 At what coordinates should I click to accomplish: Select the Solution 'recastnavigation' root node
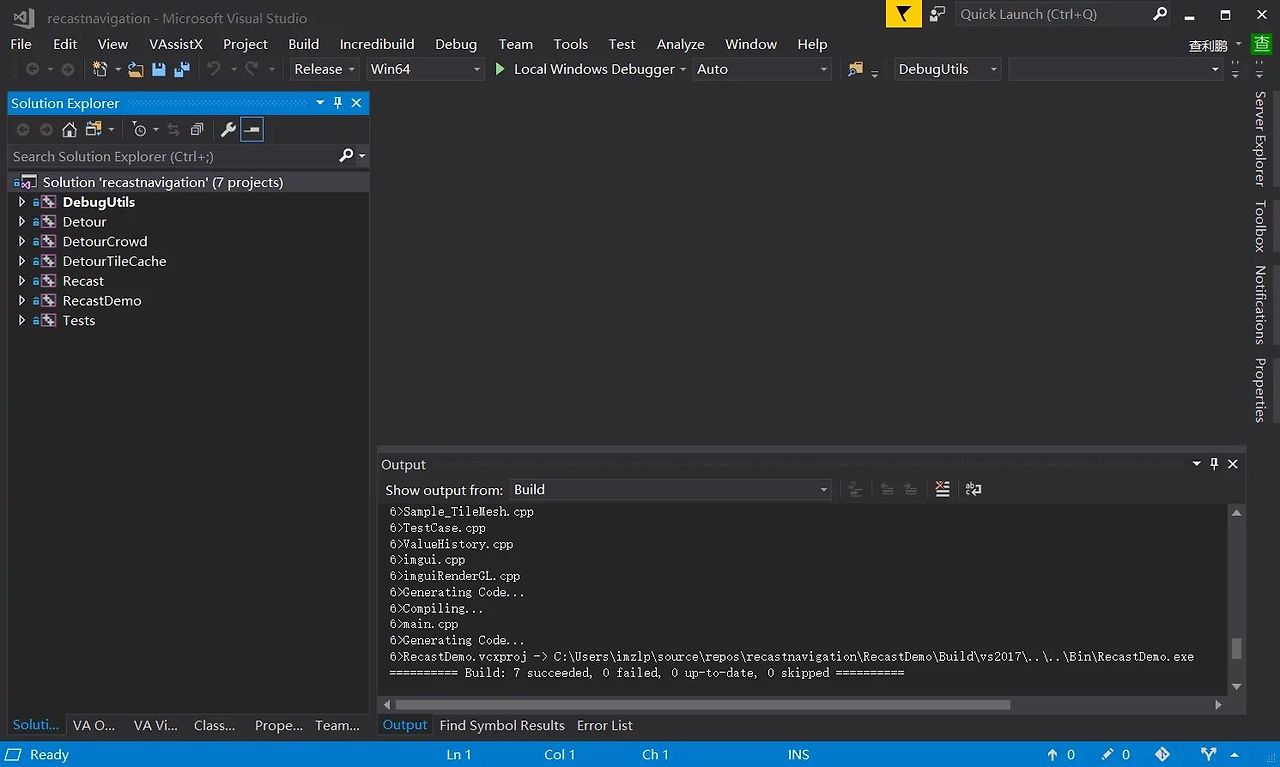(x=188, y=182)
